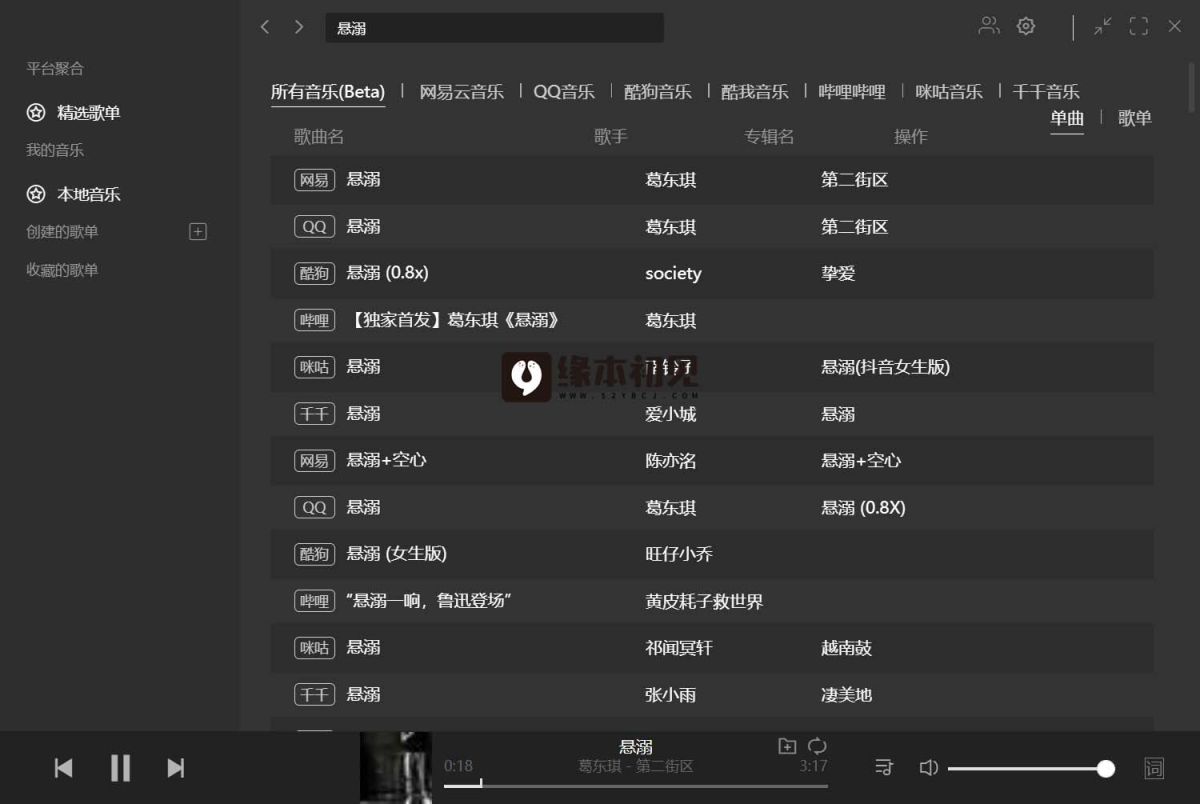Click the 酷狗 badge on the 旺仔小乔 row
The image size is (1200, 804).
click(314, 554)
